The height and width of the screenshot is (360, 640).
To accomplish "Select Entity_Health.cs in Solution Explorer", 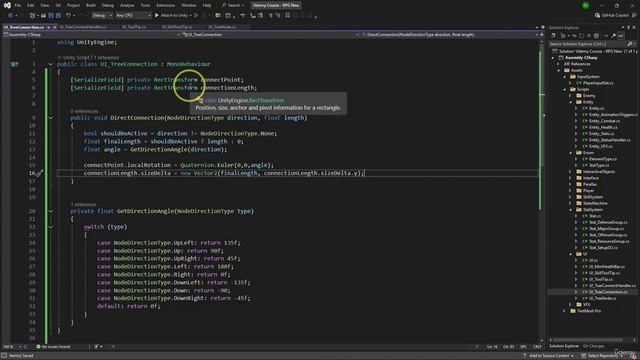I will (x=603, y=127).
